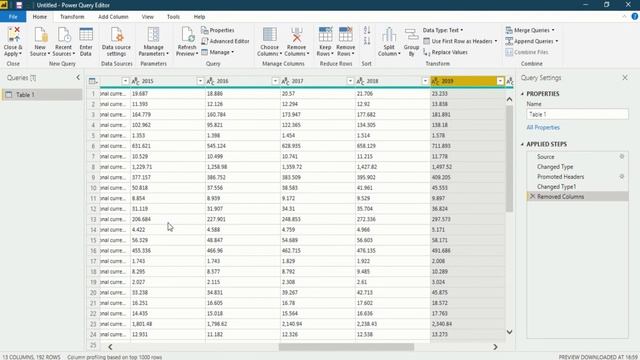This screenshot has height=360, width=640.
Task: Click cell 2,140.94 in 2017 column
Action: [x=318, y=324]
